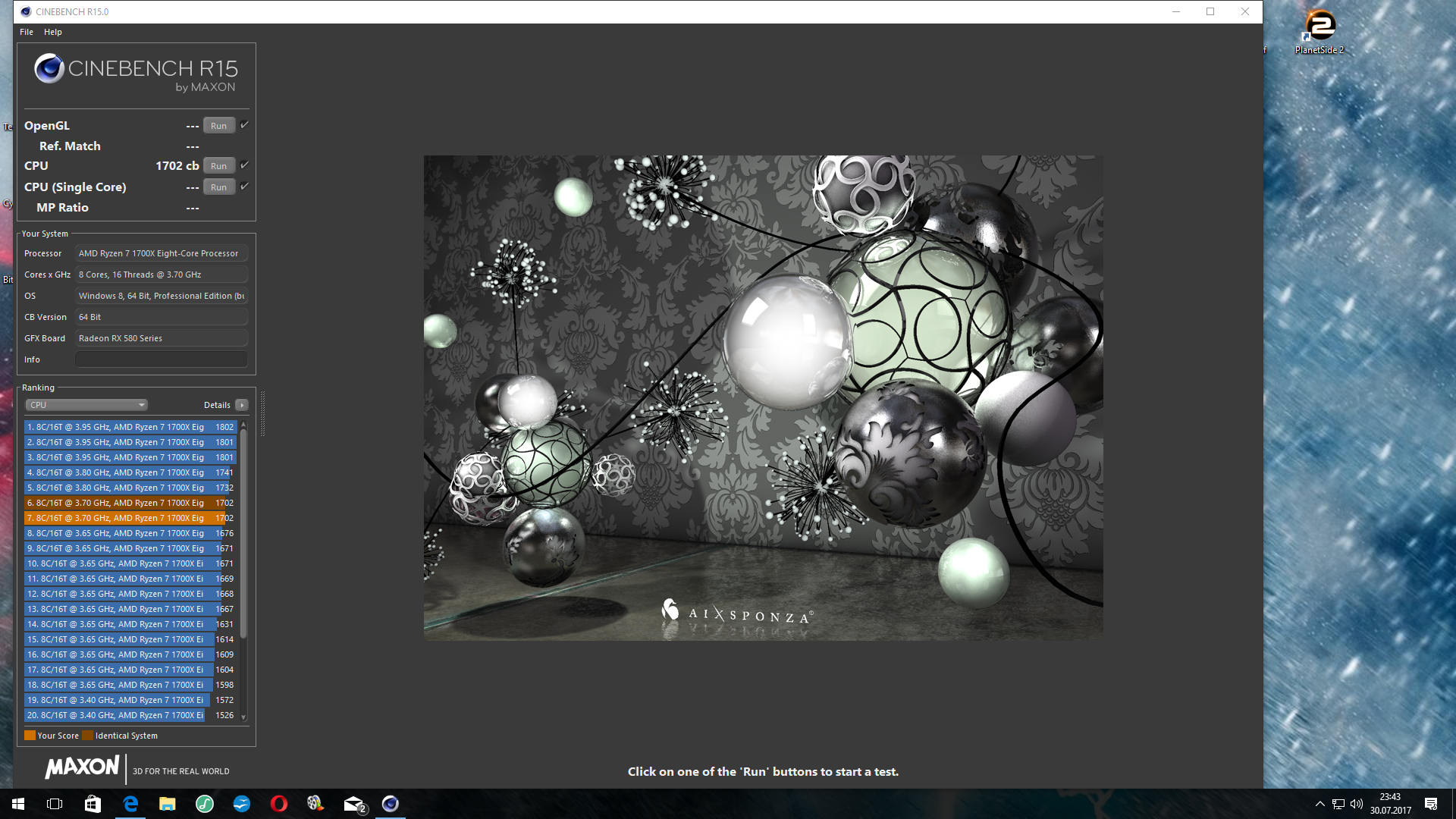Click the Cinebench icon in the taskbar
1456x819 pixels.
point(390,804)
